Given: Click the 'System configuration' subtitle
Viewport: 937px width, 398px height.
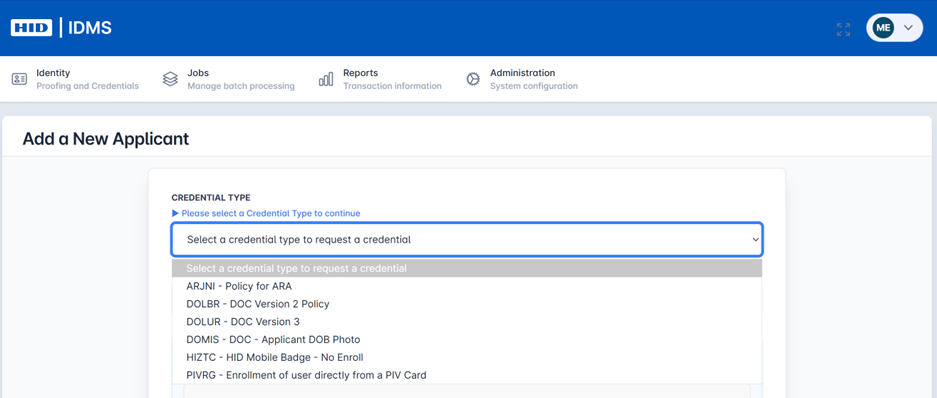Looking at the screenshot, I should pyautogui.click(x=534, y=86).
